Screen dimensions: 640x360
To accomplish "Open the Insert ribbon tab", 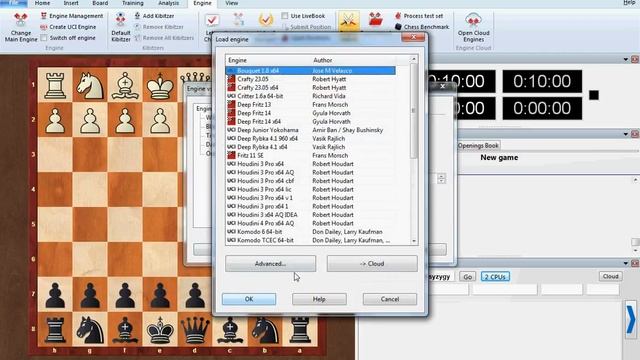I will coord(71,3).
